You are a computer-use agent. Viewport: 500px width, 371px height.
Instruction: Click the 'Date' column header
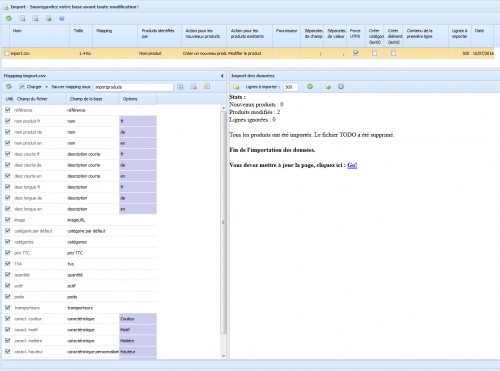coord(482,36)
